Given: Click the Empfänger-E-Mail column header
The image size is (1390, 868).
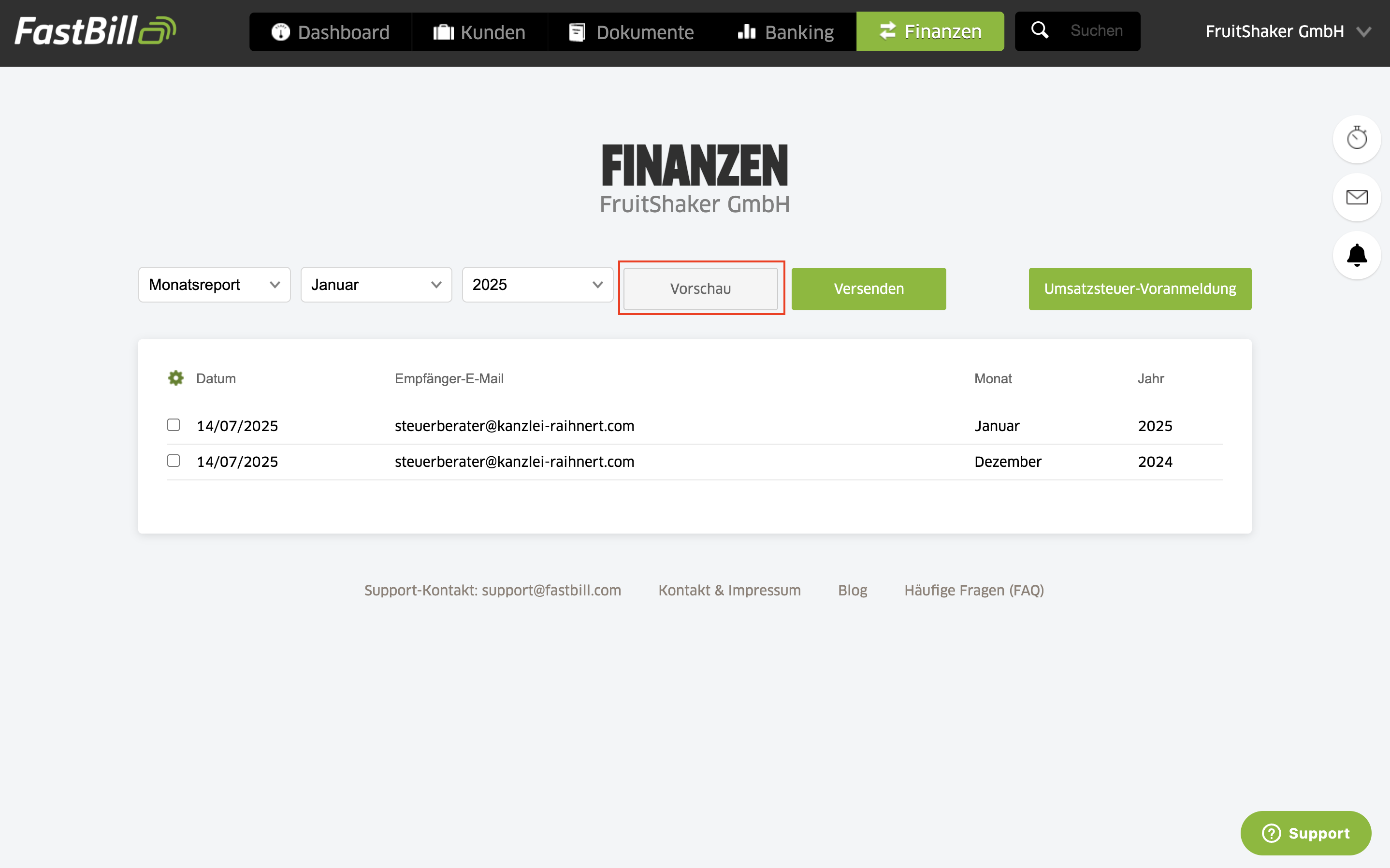Looking at the screenshot, I should coord(449,378).
